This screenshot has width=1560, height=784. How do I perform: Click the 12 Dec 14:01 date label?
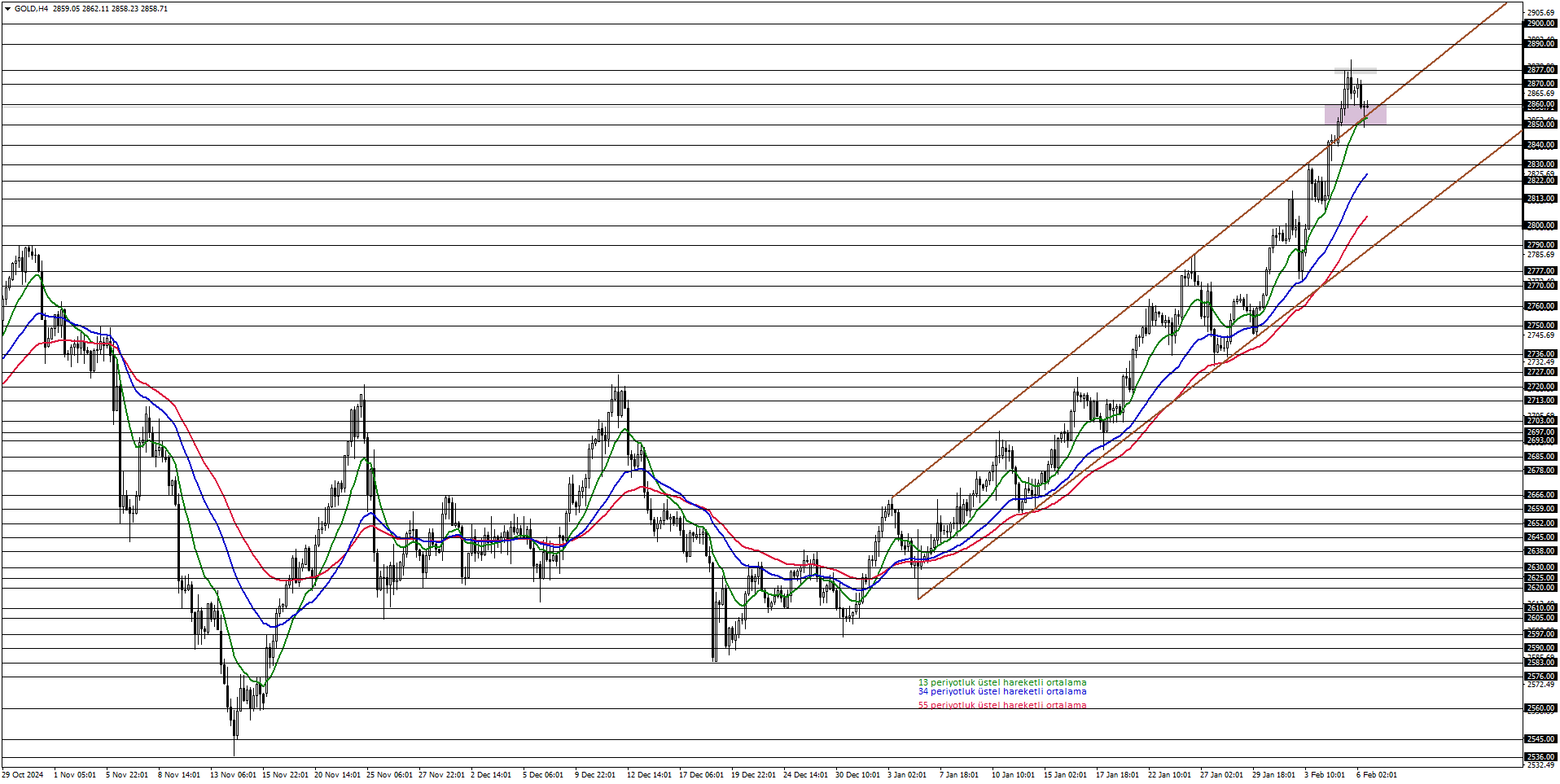(x=650, y=775)
